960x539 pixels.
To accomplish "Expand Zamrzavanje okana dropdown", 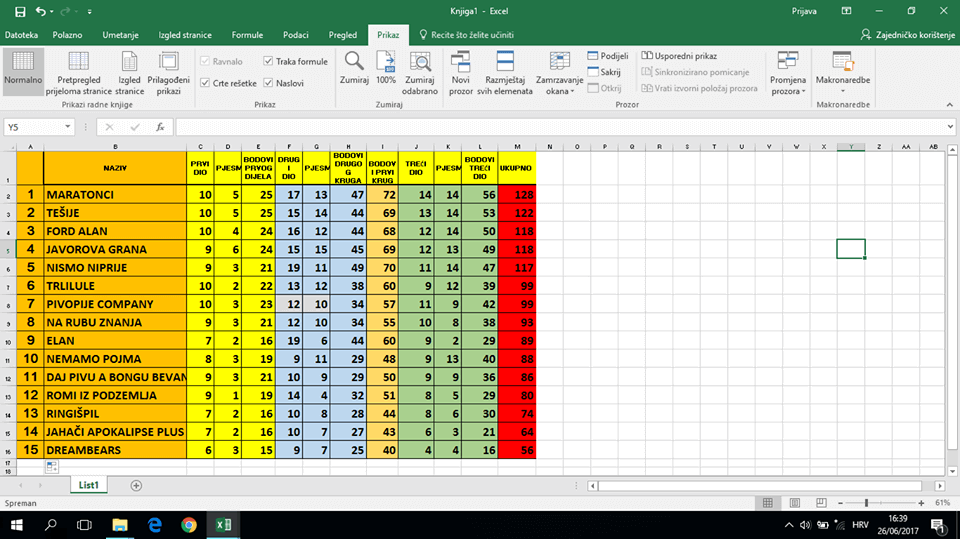I will (559, 70).
